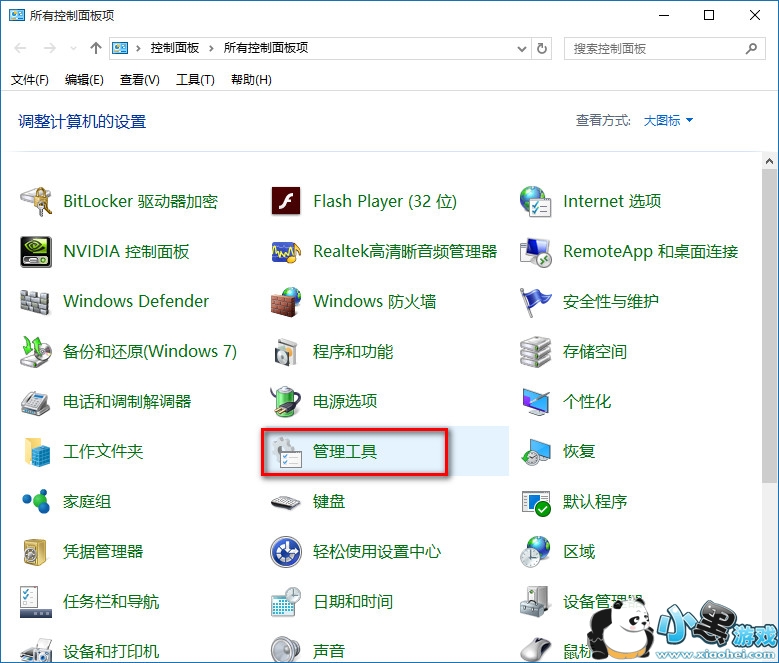Click the 家庭组 label
Image resolution: width=779 pixels, height=663 pixels.
(87, 502)
